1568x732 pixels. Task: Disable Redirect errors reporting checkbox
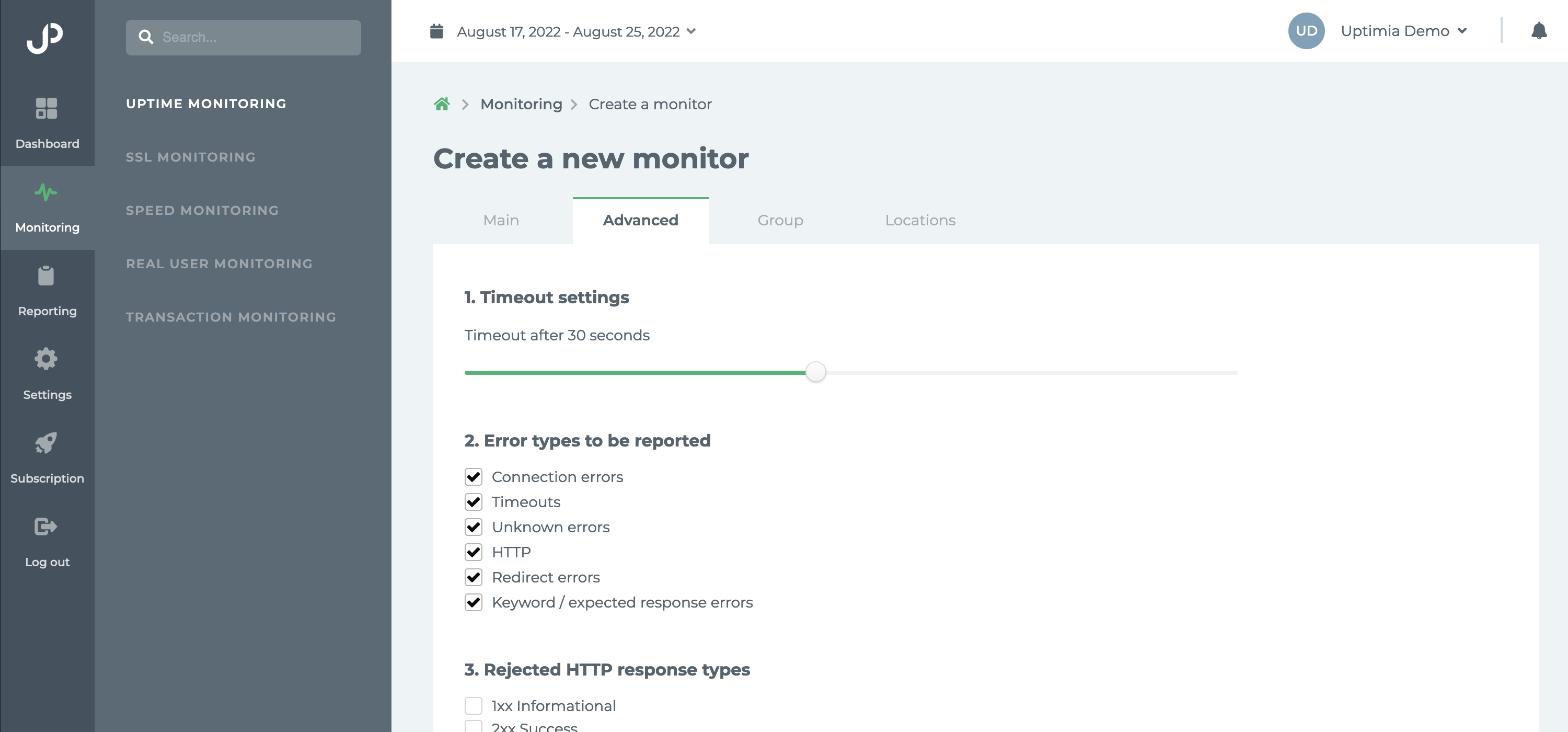point(474,577)
